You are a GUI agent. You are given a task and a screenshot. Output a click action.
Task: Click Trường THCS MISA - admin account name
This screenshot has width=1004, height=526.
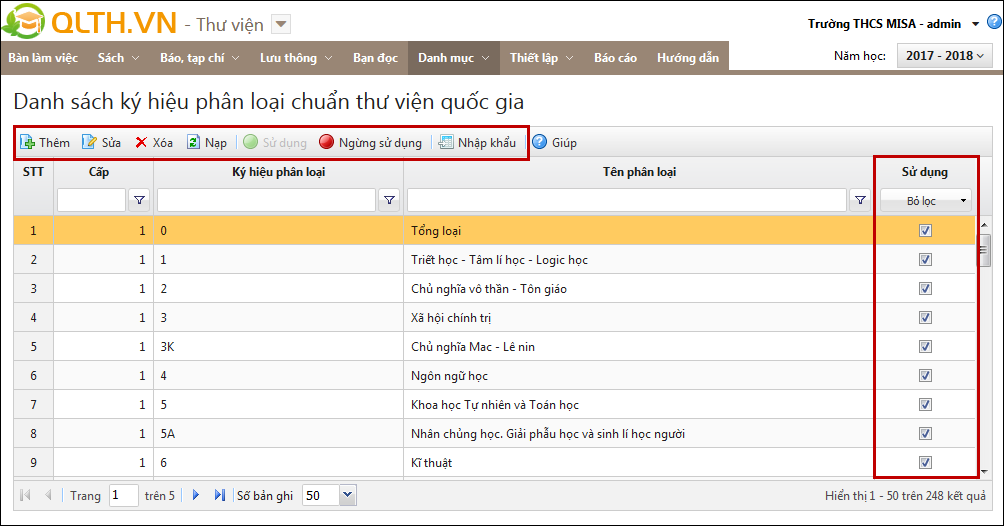pos(884,24)
